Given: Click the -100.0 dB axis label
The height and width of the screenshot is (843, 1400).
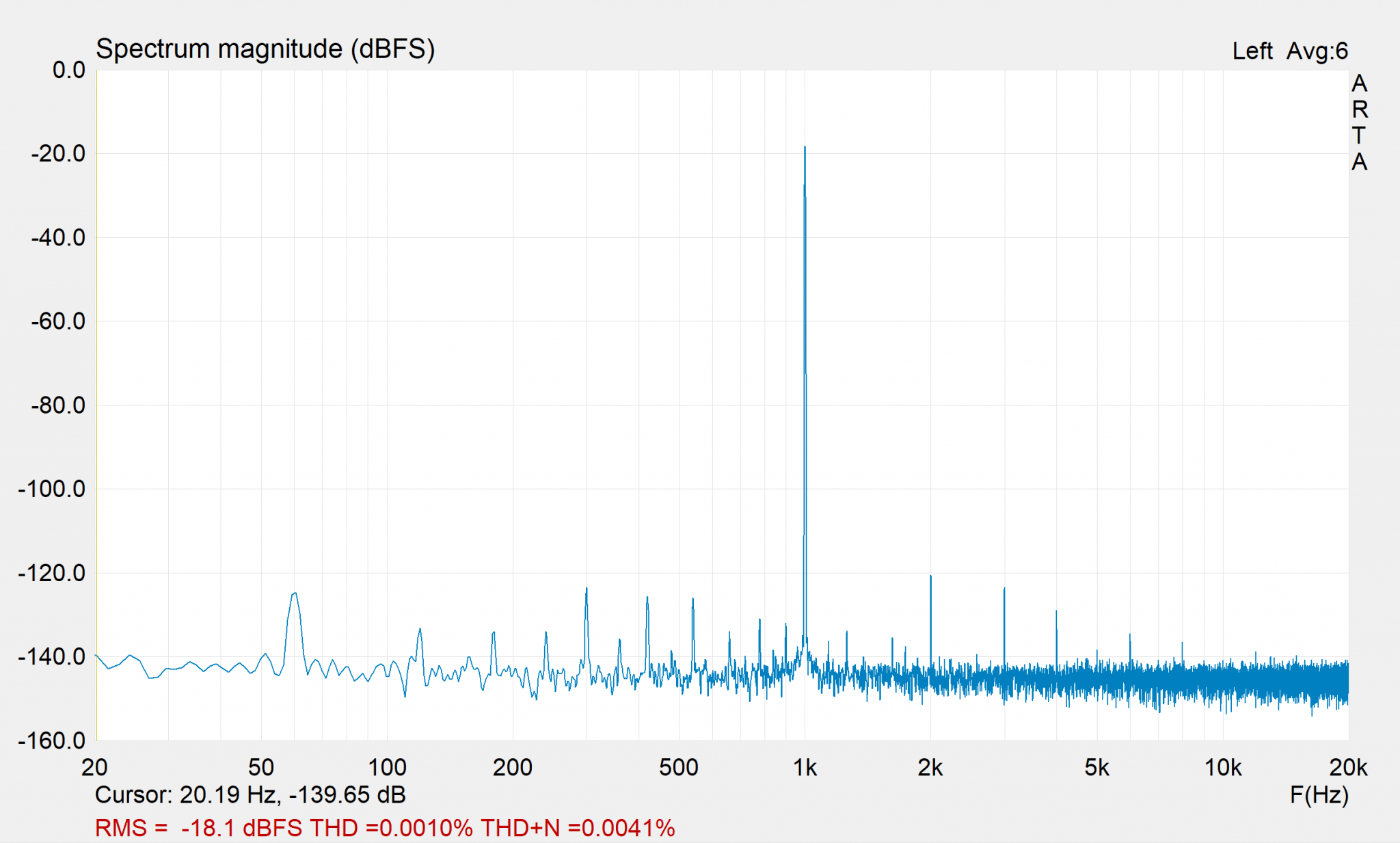Looking at the screenshot, I should pyautogui.click(x=52, y=489).
